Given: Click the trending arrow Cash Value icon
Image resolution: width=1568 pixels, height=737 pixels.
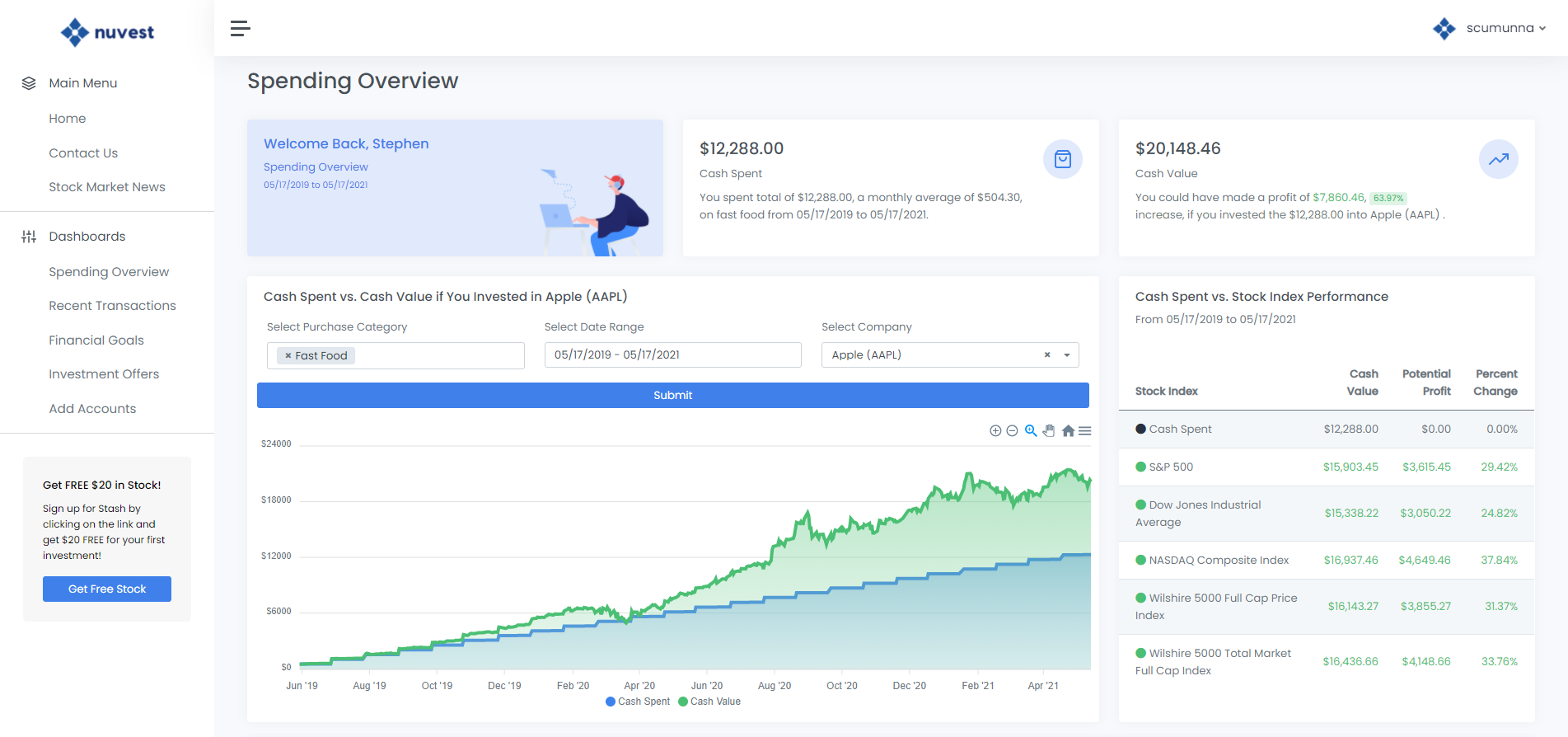Looking at the screenshot, I should click(1499, 159).
